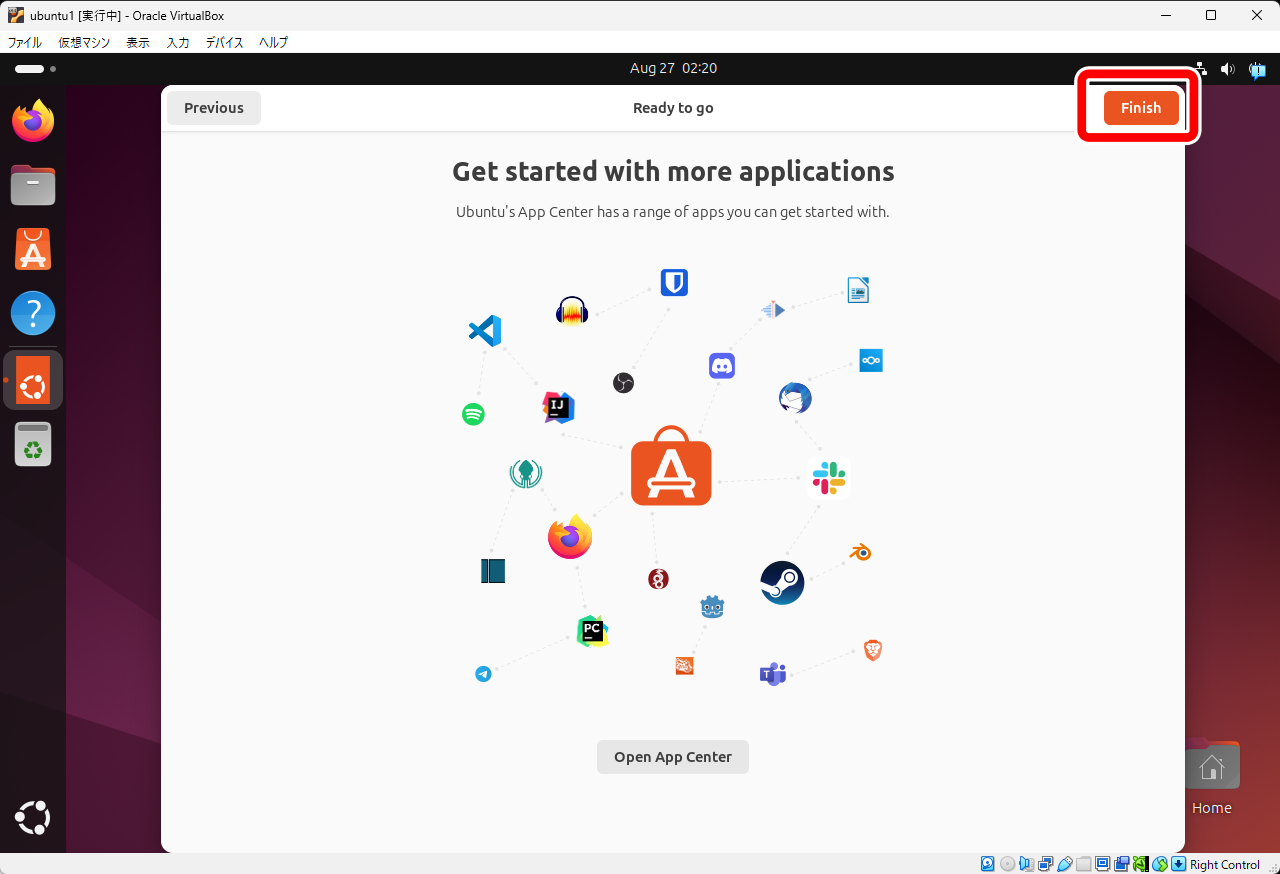Click the Brave lion icon in the illustration

(x=873, y=651)
